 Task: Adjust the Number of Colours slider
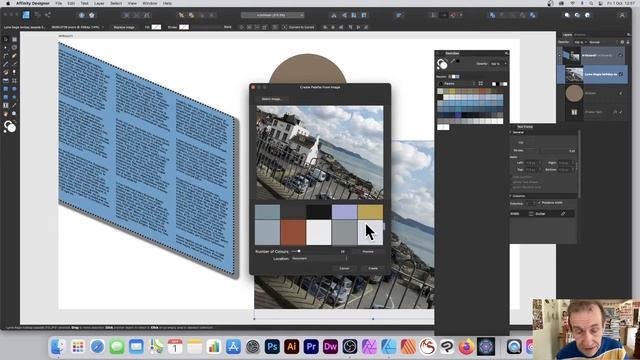pos(299,251)
